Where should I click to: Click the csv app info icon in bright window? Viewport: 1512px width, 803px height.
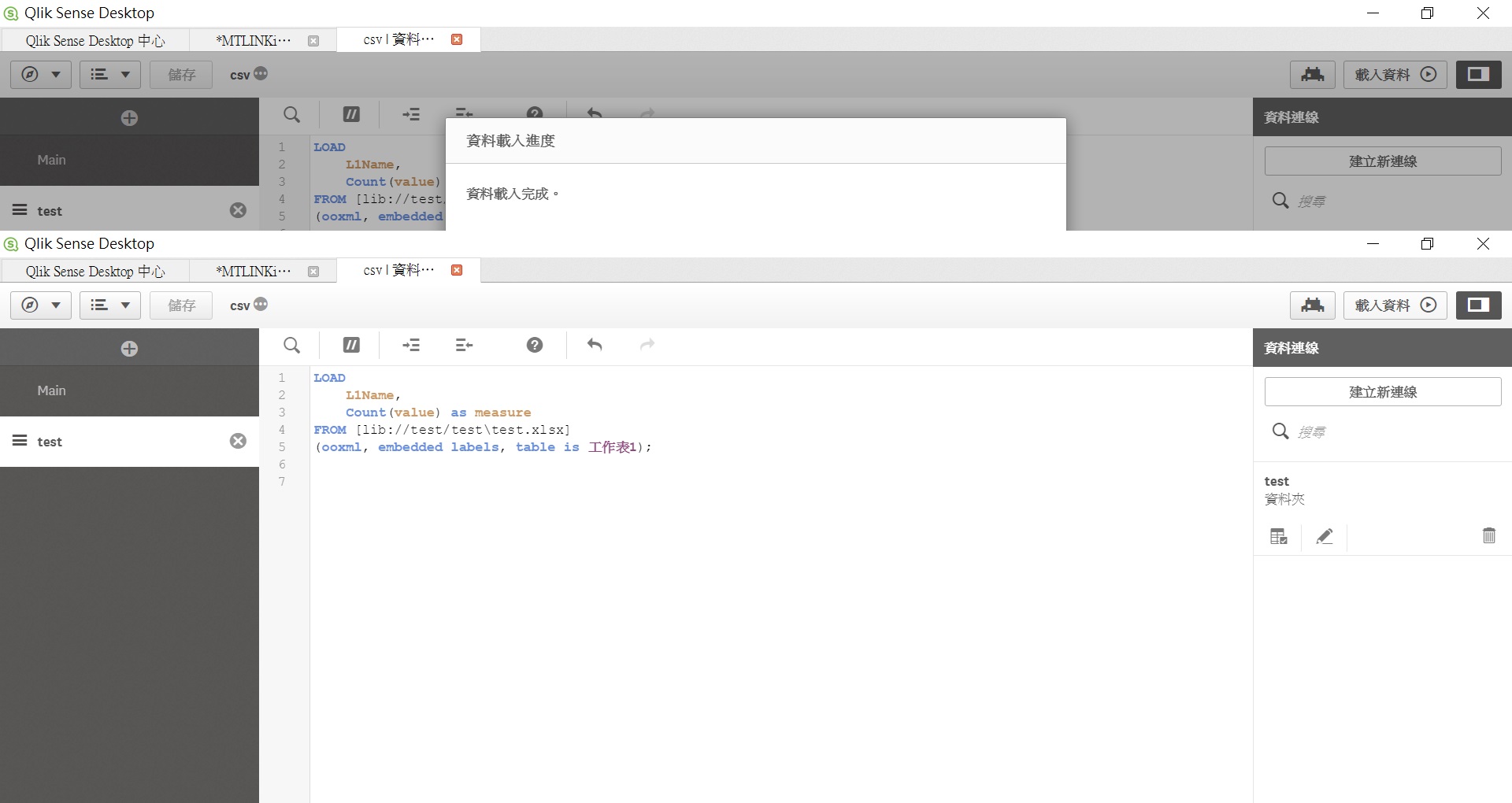click(x=261, y=304)
